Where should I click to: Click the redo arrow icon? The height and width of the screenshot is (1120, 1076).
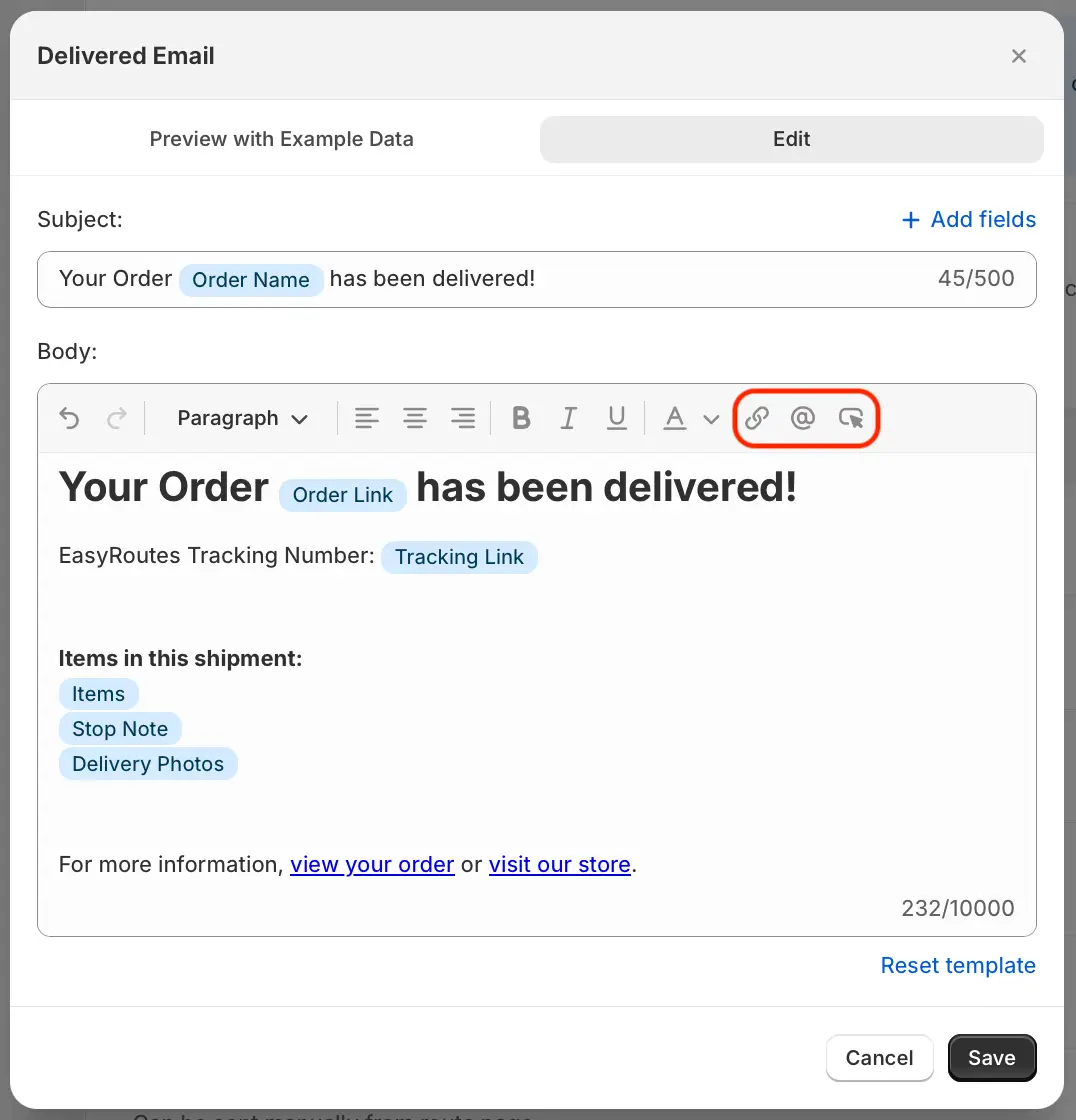point(117,418)
